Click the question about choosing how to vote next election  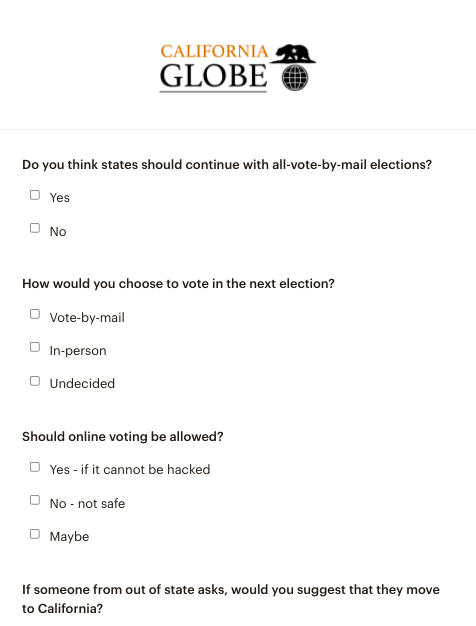pyautogui.click(x=178, y=284)
